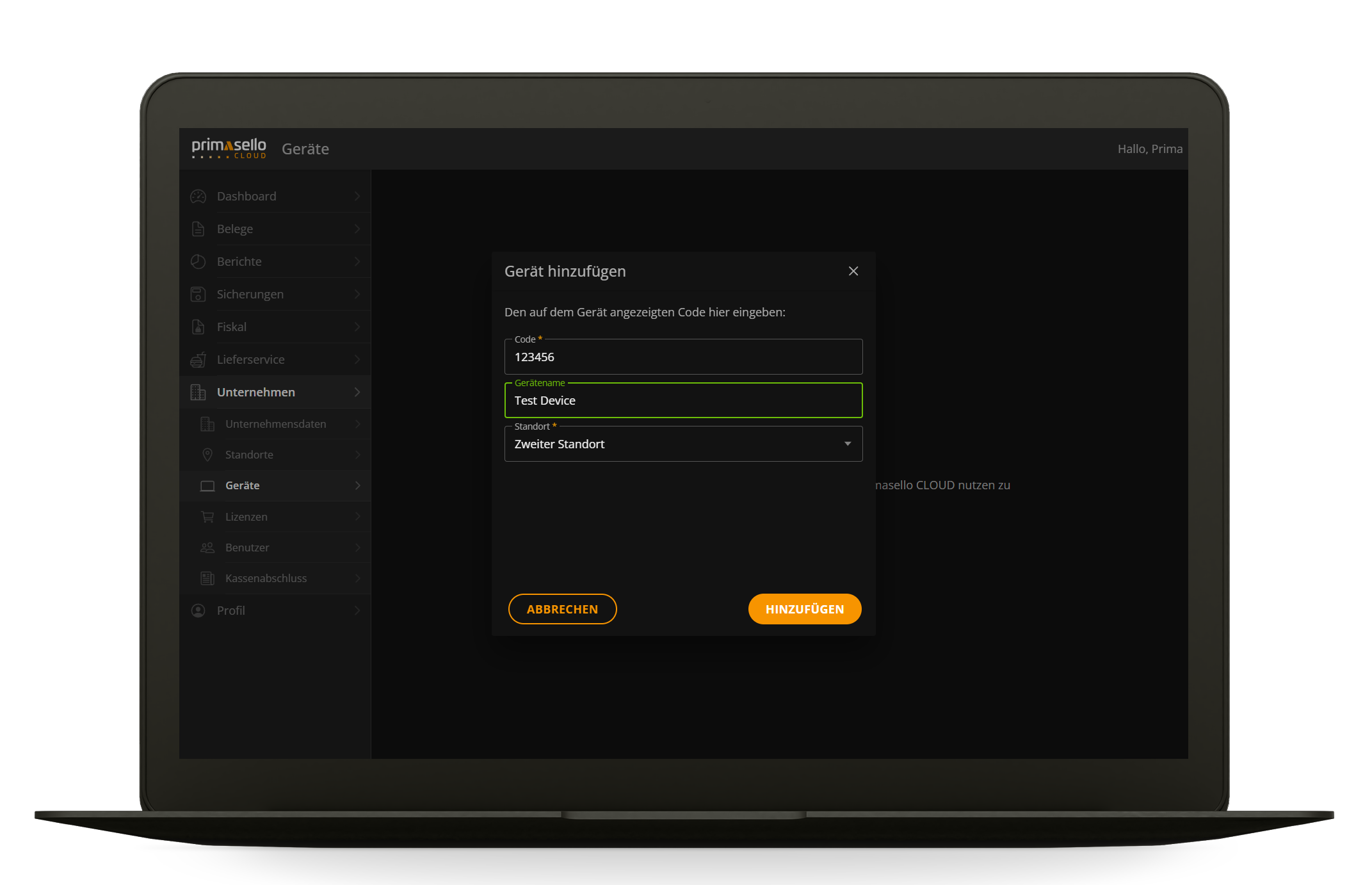Viewport: 1372px width, 885px height.
Task: Click the Lieferservice delivery icon
Action: pos(198,359)
